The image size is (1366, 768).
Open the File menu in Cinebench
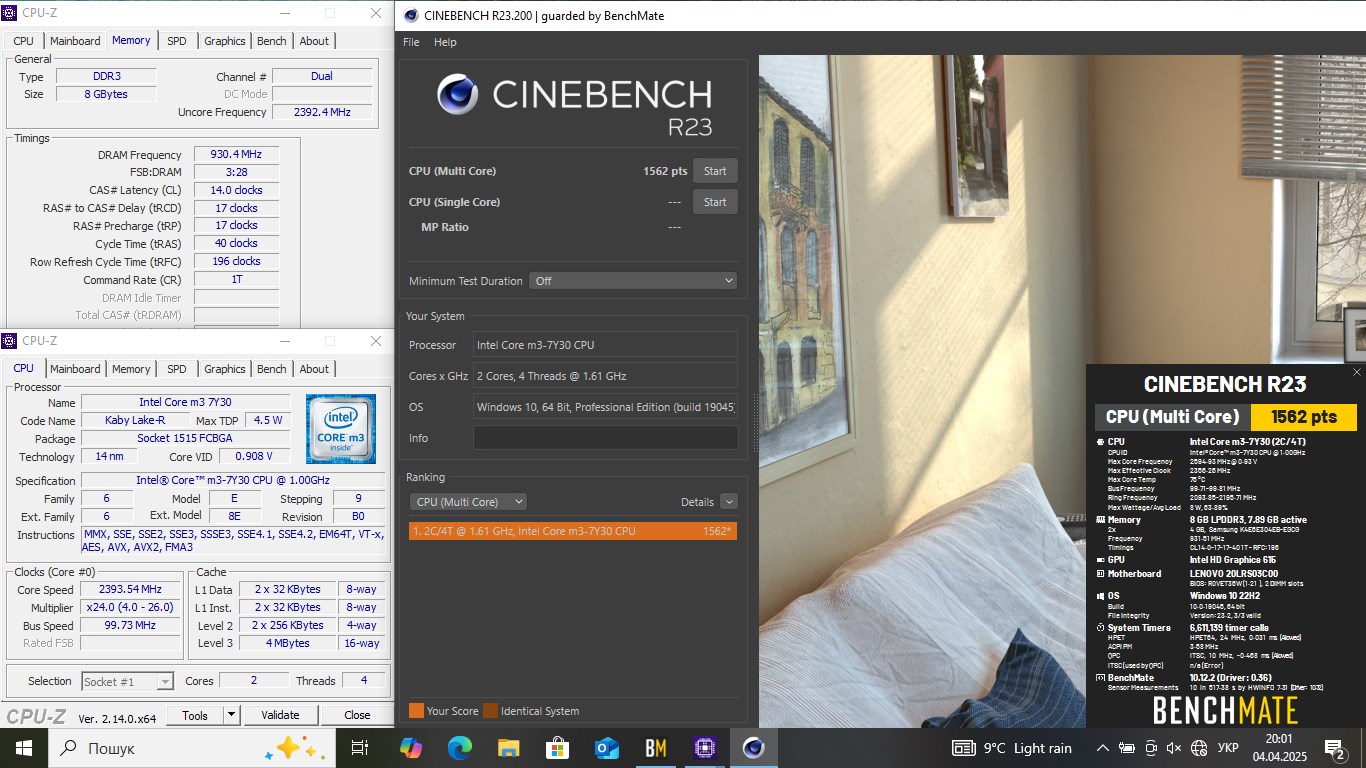[411, 42]
